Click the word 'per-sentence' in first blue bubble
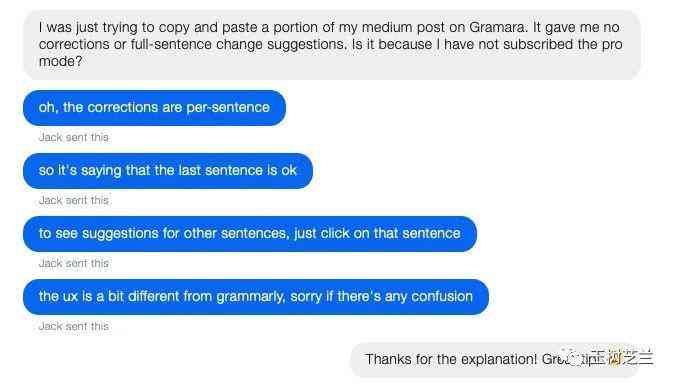Image resolution: width=675 pixels, height=386 pixels. click(228, 108)
